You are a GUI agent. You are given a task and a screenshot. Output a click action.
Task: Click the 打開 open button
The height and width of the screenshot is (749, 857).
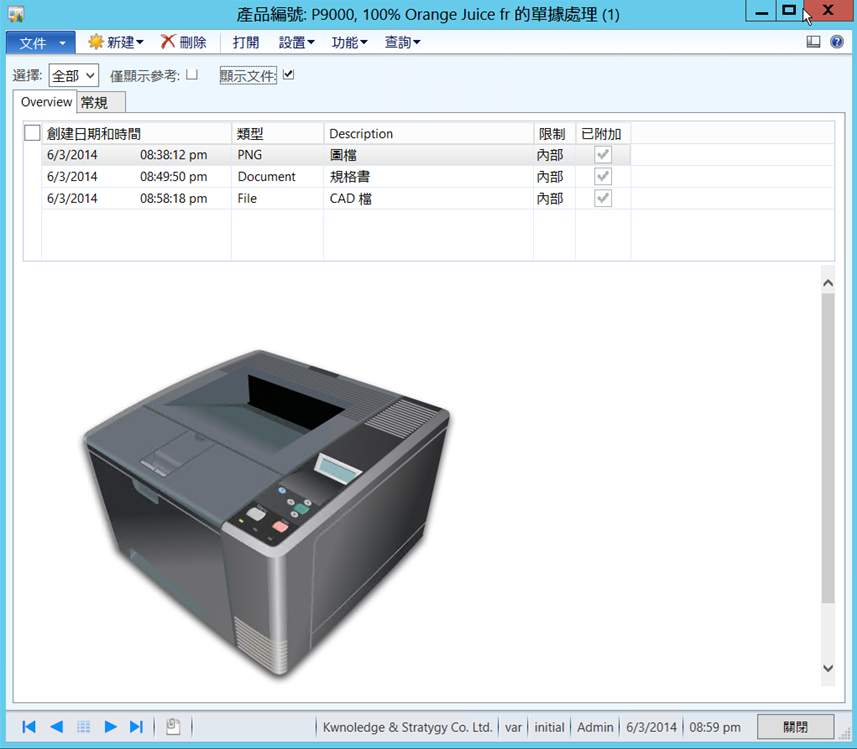tap(245, 42)
